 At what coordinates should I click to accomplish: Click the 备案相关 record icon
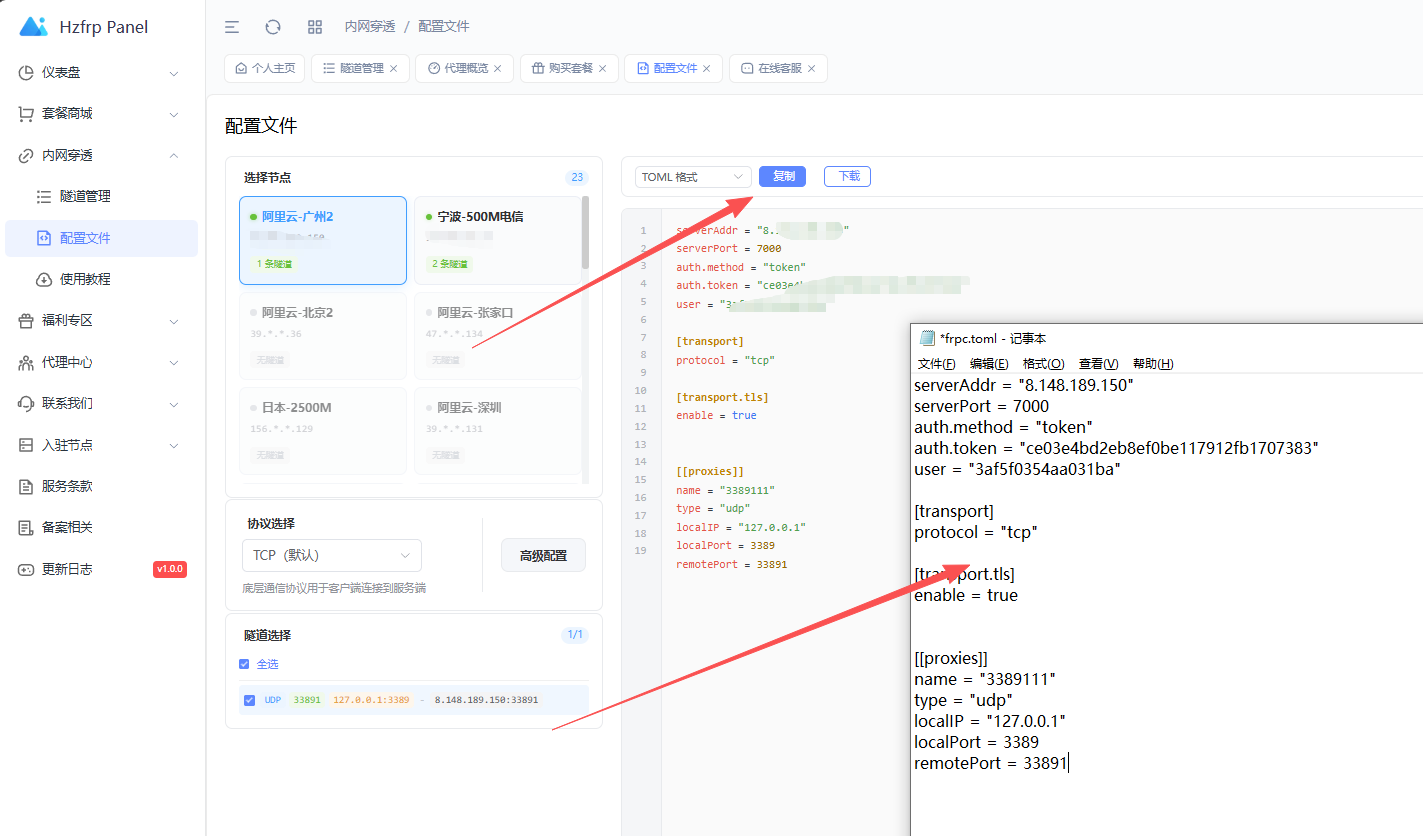click(x=26, y=528)
